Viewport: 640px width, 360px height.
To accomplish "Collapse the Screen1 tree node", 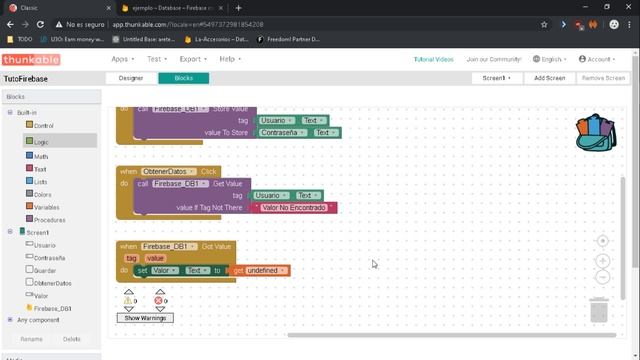I will (10, 231).
